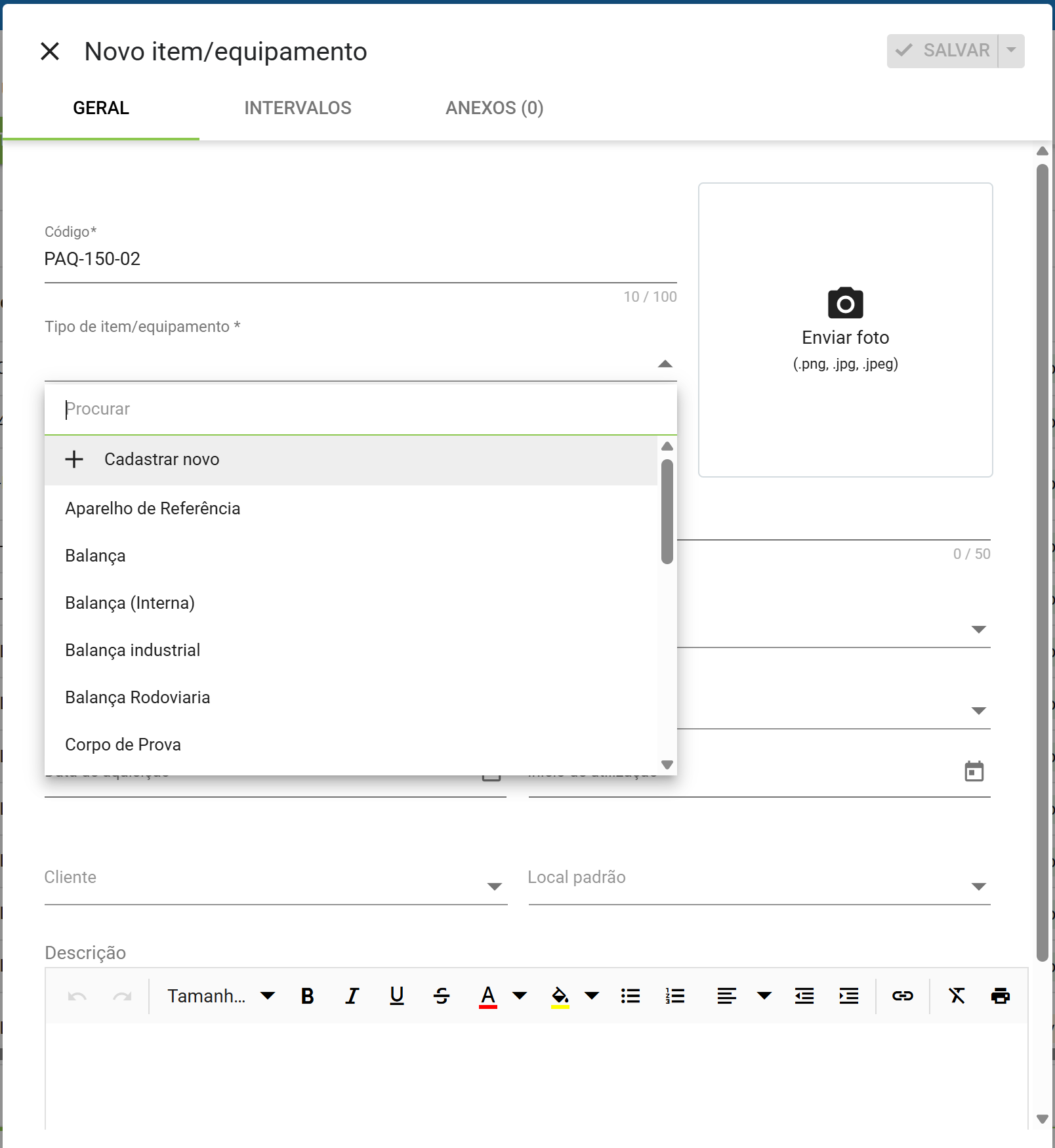Select Aparelho de Referência option
Screen dimensions: 1055x1148
tap(351, 508)
